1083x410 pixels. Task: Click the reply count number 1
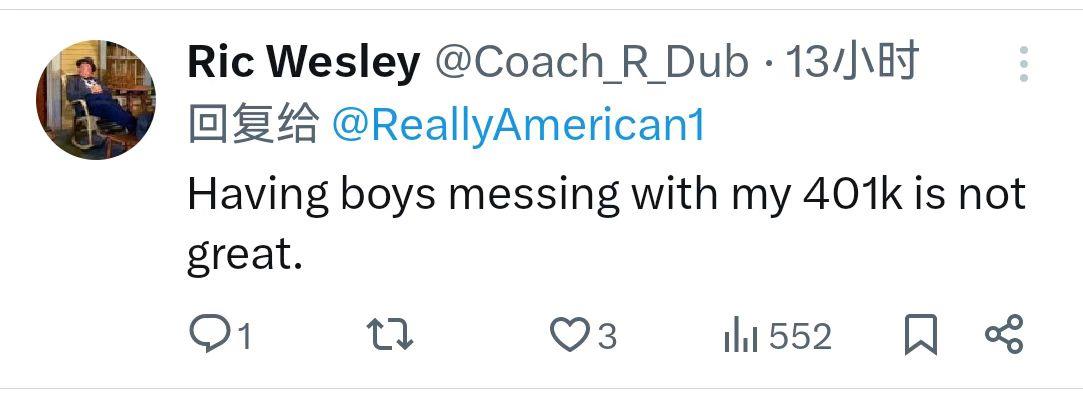point(243,337)
